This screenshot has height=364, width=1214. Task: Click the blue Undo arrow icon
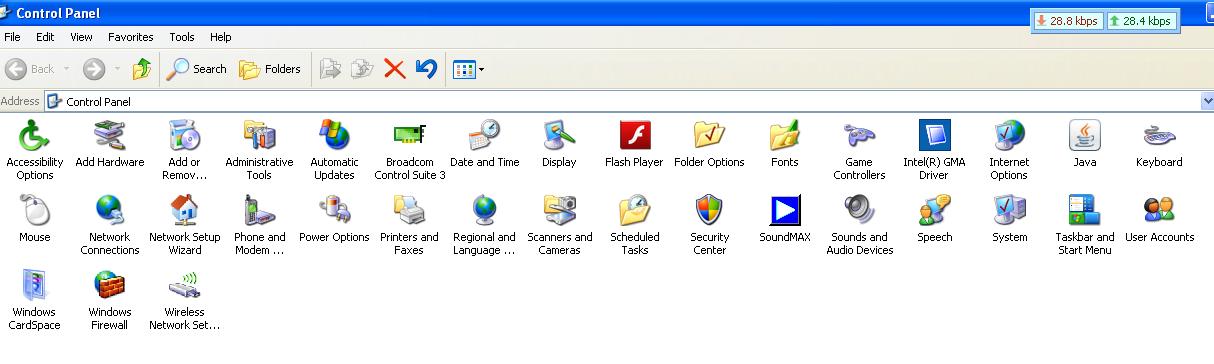(x=426, y=69)
